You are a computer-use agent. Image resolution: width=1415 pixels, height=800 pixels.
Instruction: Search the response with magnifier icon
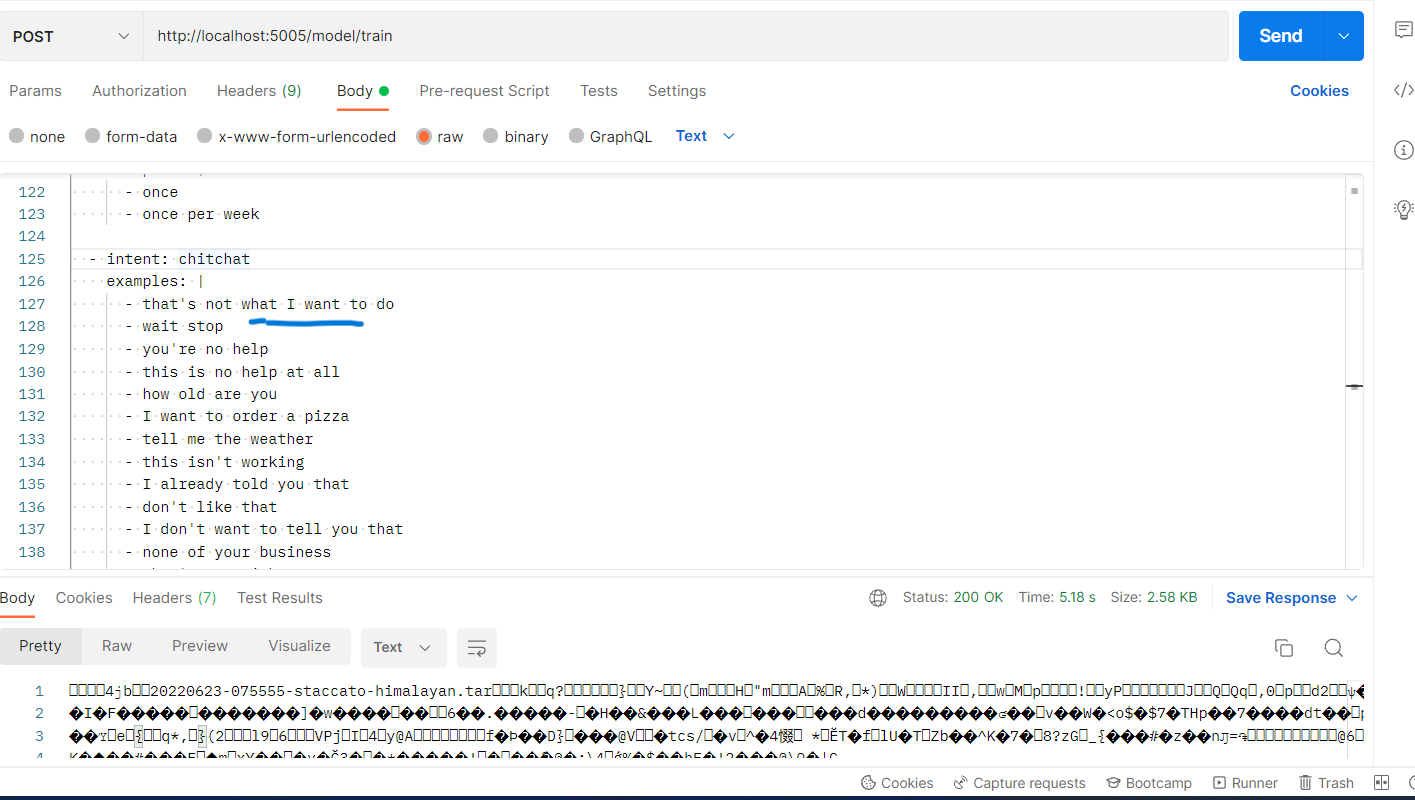(x=1334, y=648)
